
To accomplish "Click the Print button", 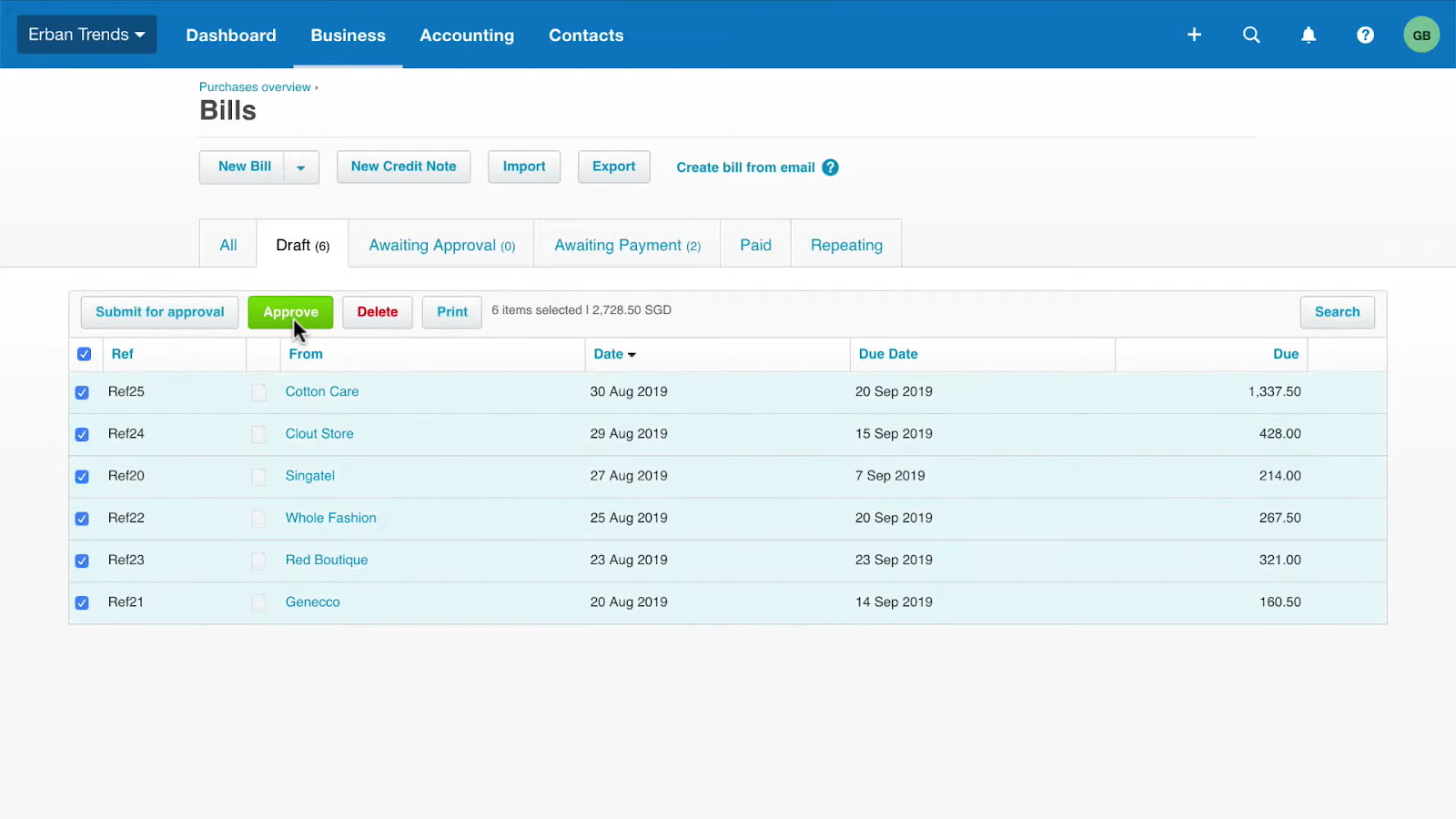I will click(x=452, y=312).
